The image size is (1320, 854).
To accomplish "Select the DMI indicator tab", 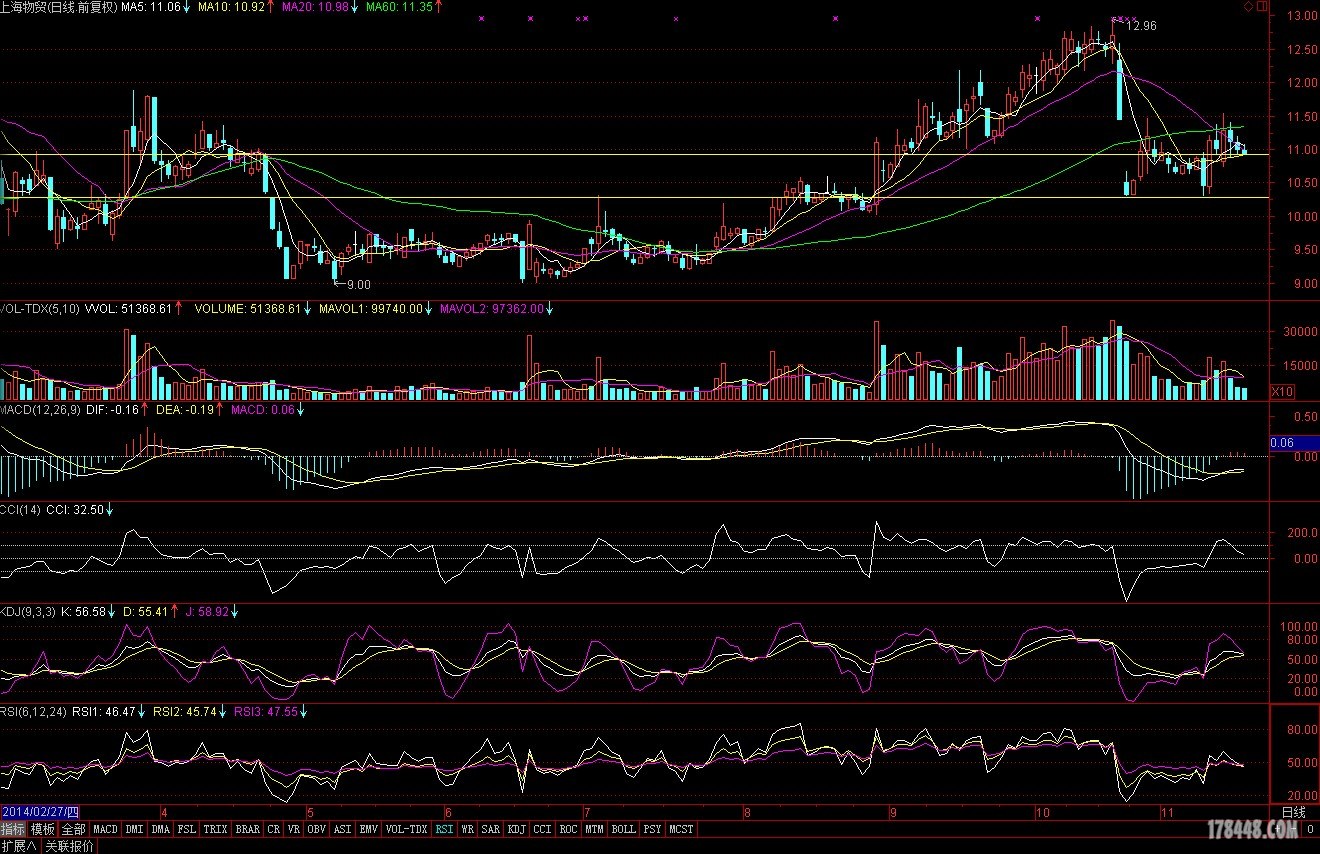I will click(134, 829).
